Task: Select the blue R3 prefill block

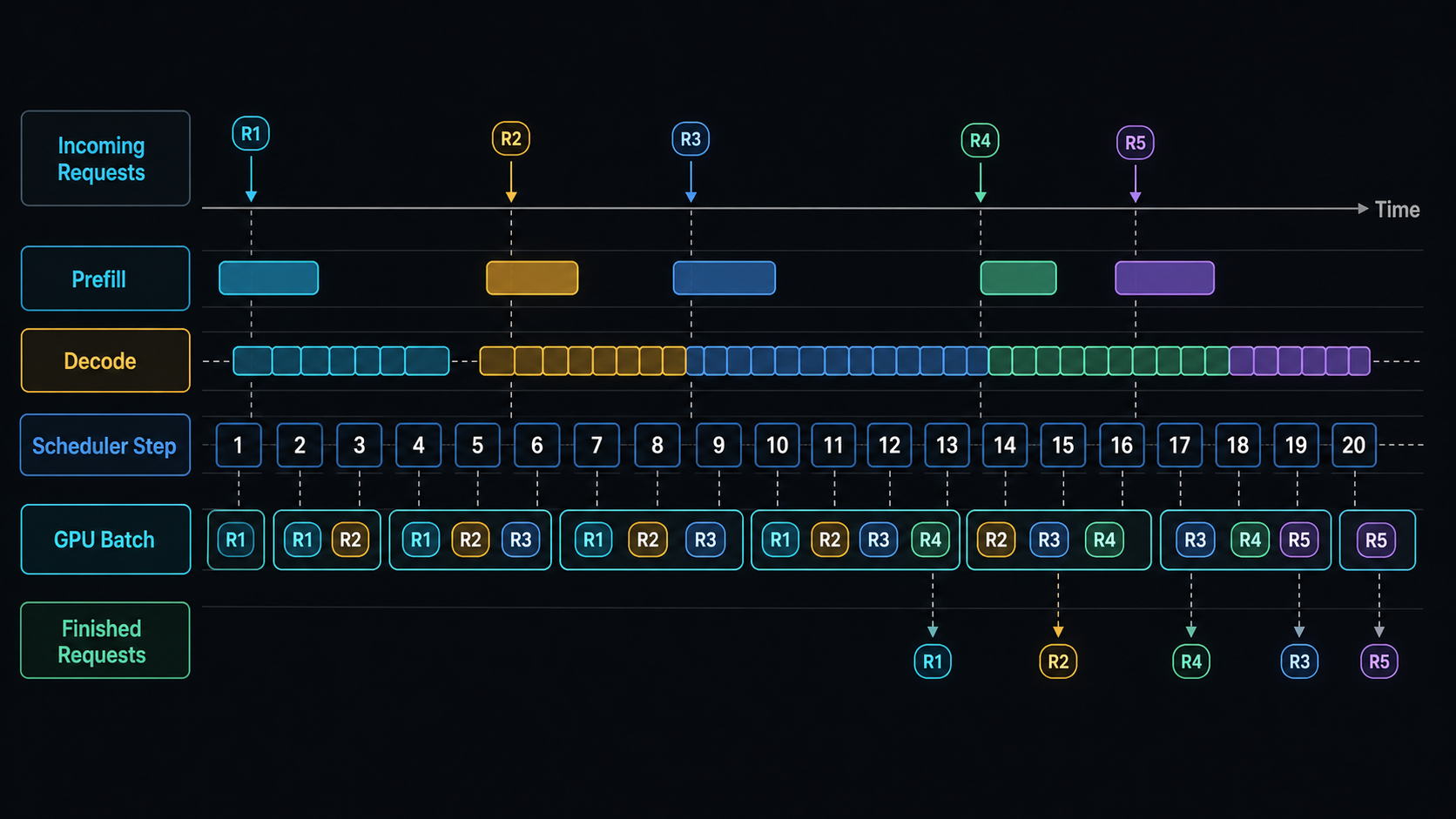Action: pyautogui.click(x=725, y=278)
